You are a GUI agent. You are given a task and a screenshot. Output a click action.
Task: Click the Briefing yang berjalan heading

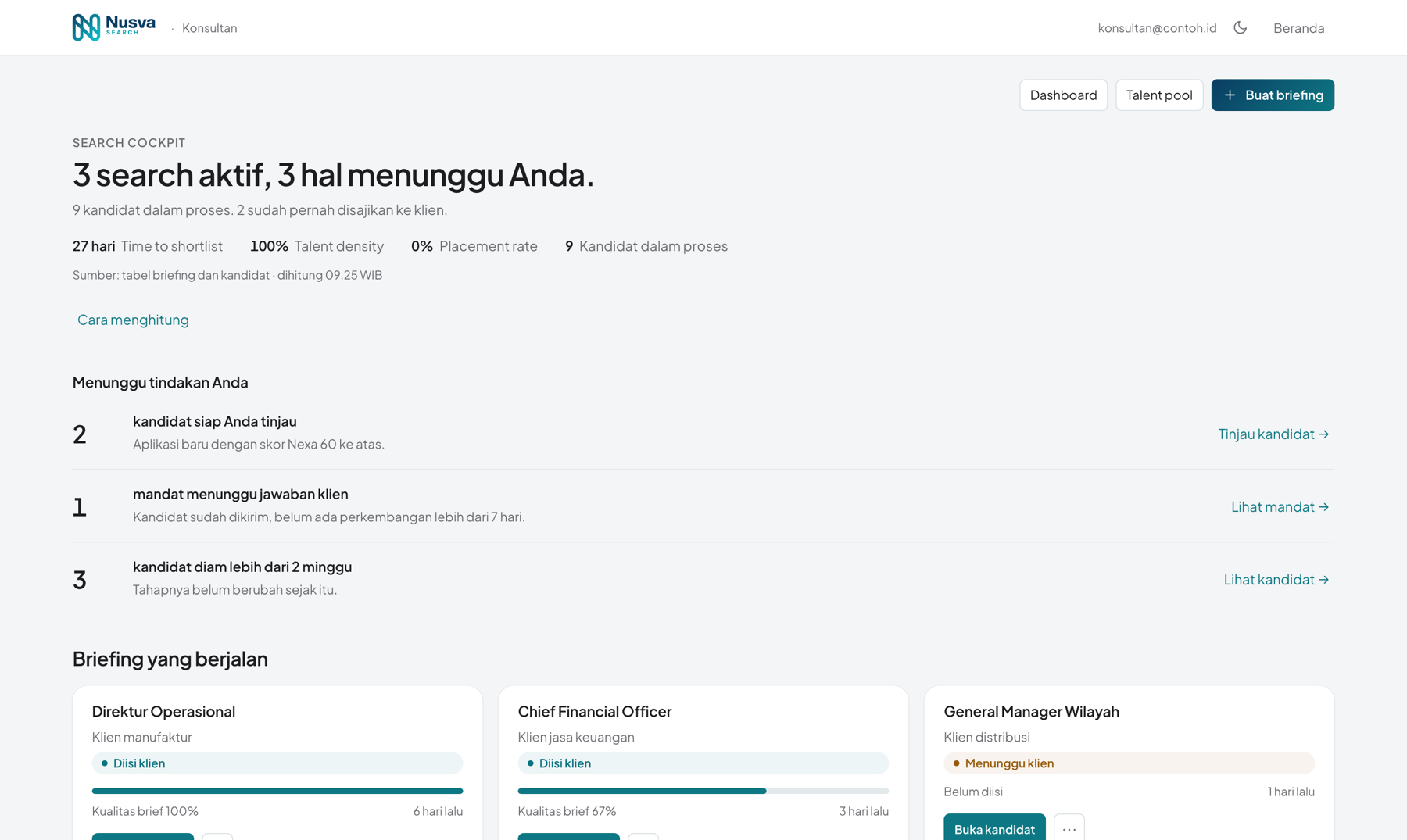click(170, 659)
